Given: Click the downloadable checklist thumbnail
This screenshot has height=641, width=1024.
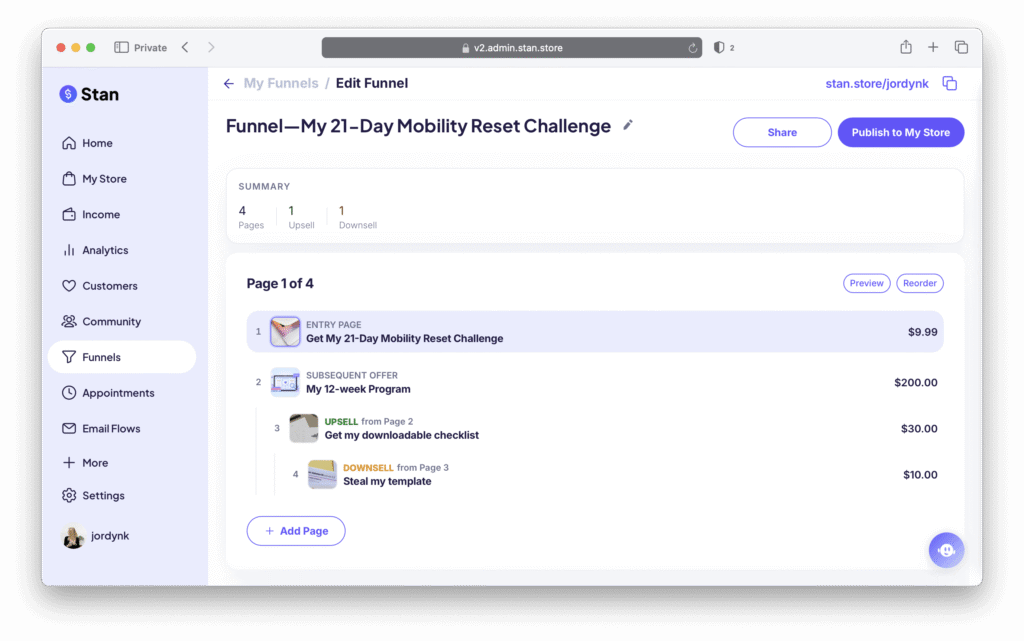Looking at the screenshot, I should tap(304, 429).
